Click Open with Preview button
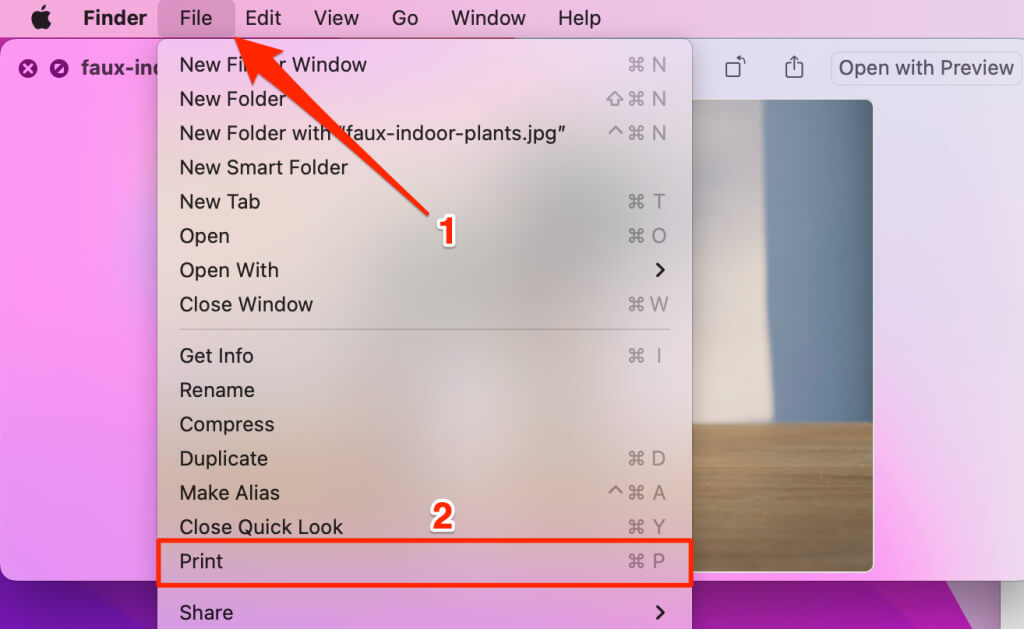 coord(926,67)
